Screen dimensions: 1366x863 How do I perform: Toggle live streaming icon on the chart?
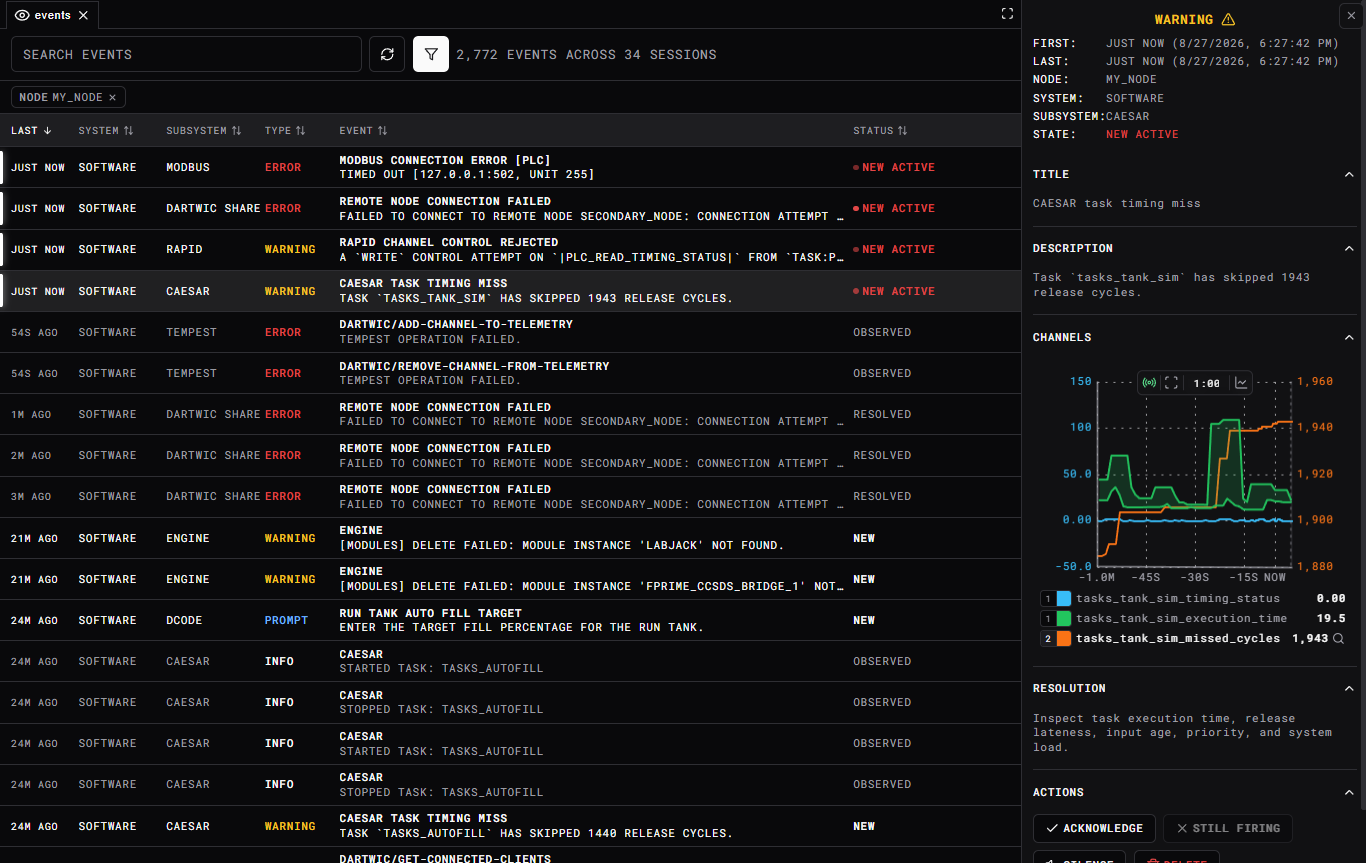click(x=1150, y=383)
